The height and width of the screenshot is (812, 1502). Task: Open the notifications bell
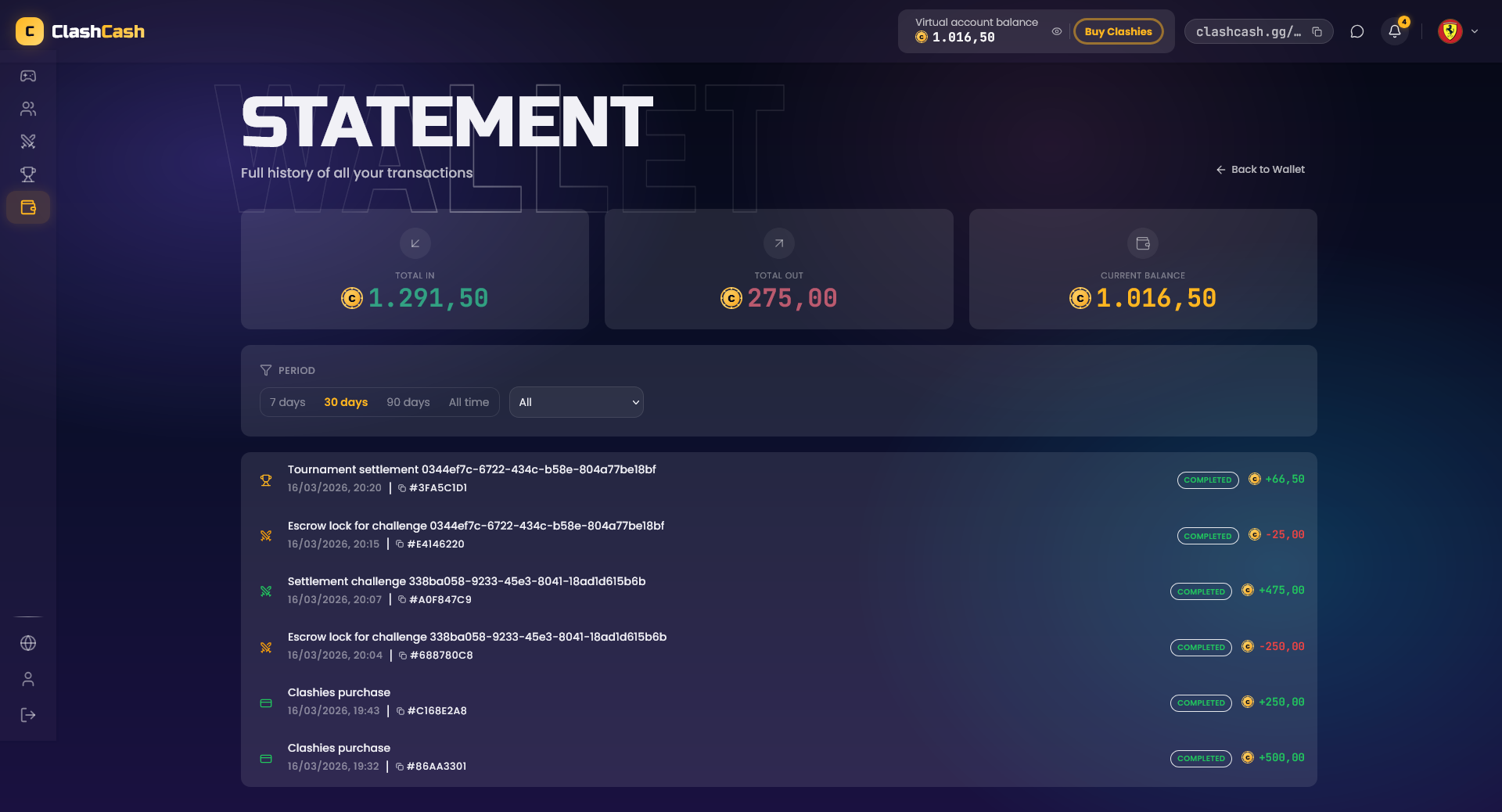pos(1395,31)
